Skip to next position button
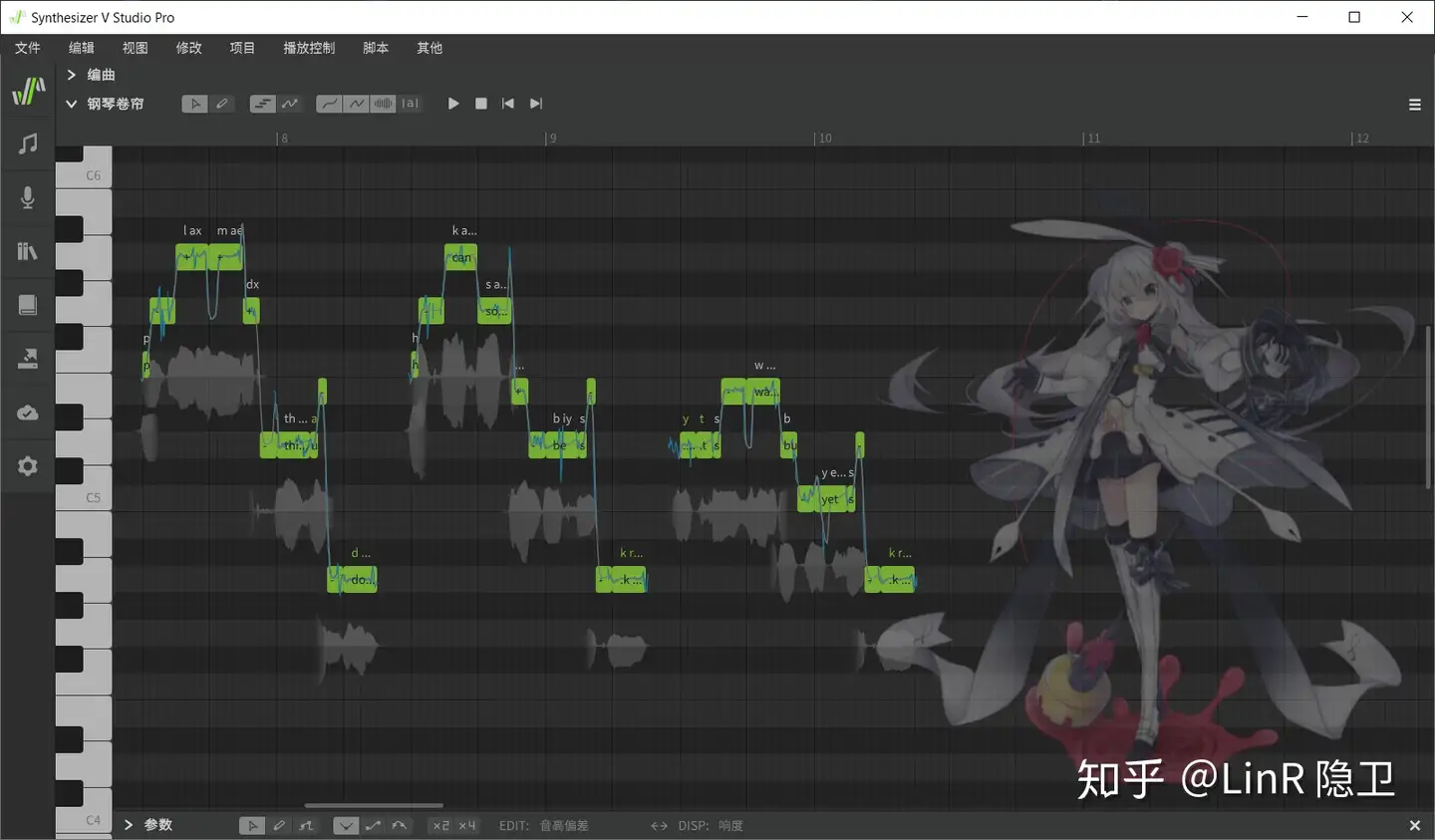The height and width of the screenshot is (840, 1435). click(536, 104)
